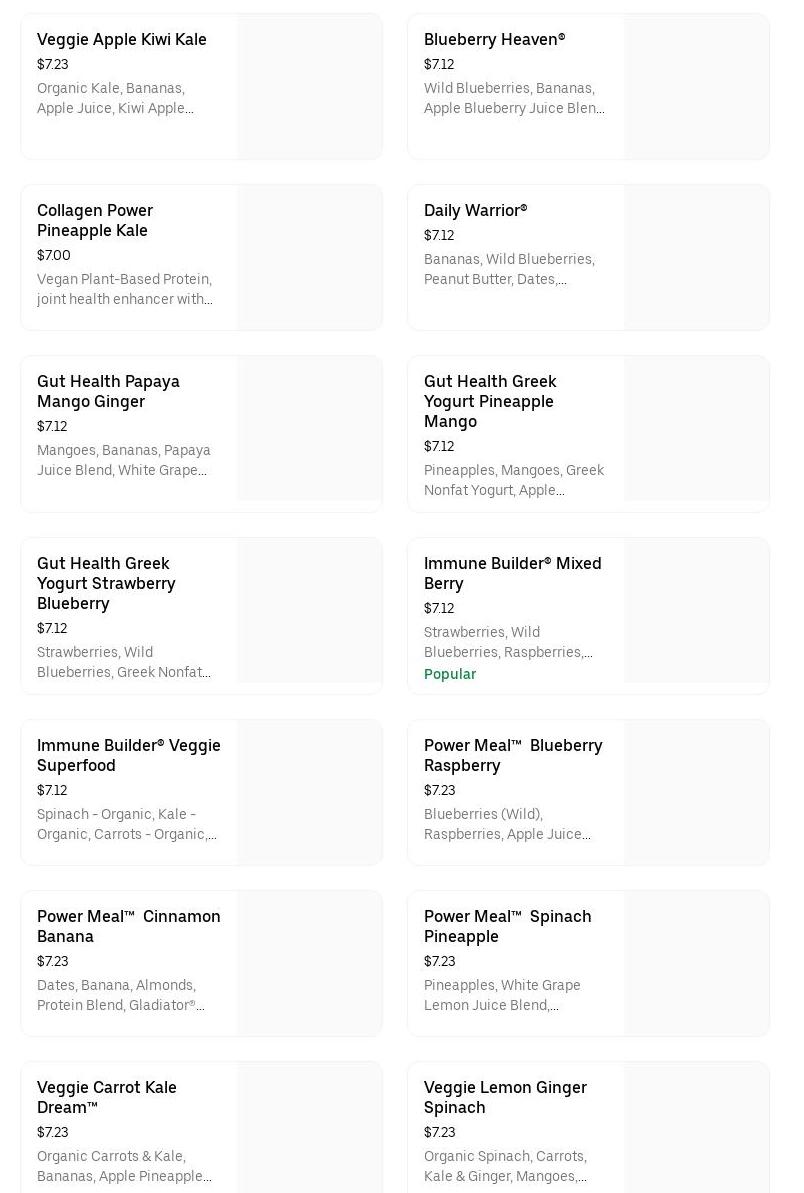Open Power Meal Cinnamon Banana item
This screenshot has width=804, height=1193.
pos(128,926)
